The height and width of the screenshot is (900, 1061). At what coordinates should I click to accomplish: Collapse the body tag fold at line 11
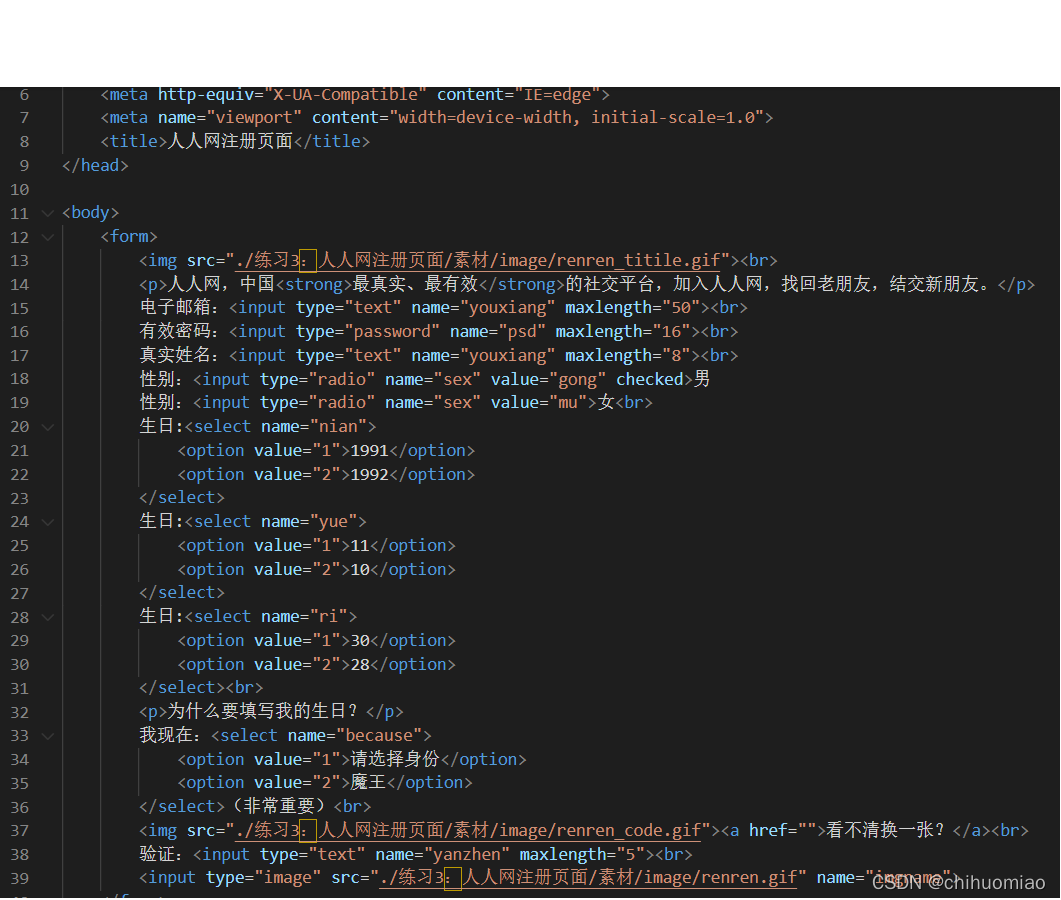click(47, 213)
